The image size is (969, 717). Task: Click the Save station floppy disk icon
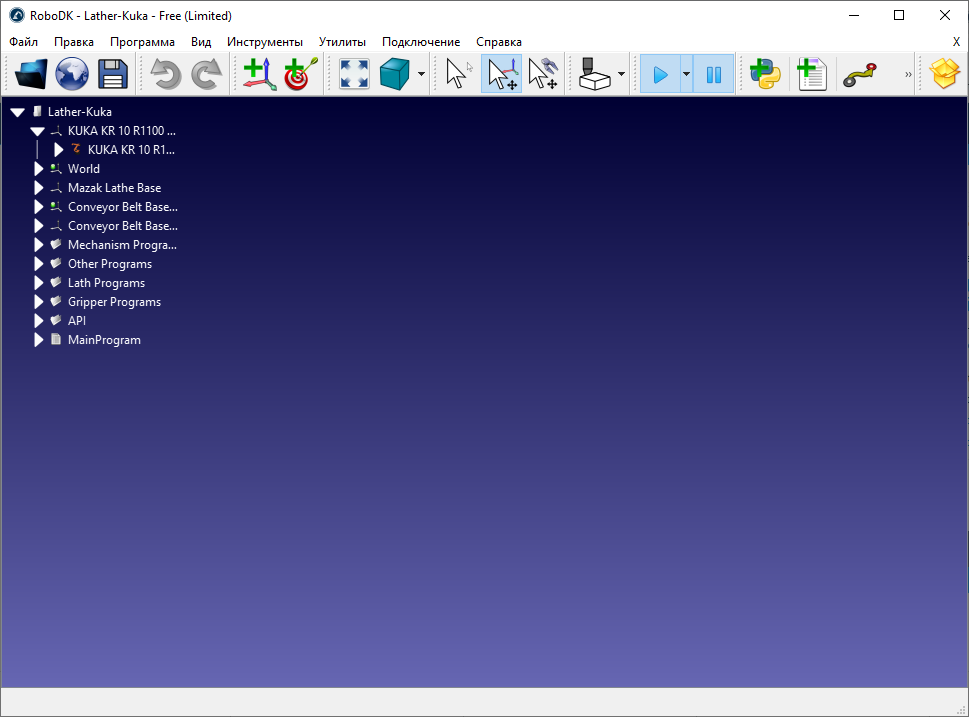(x=111, y=74)
